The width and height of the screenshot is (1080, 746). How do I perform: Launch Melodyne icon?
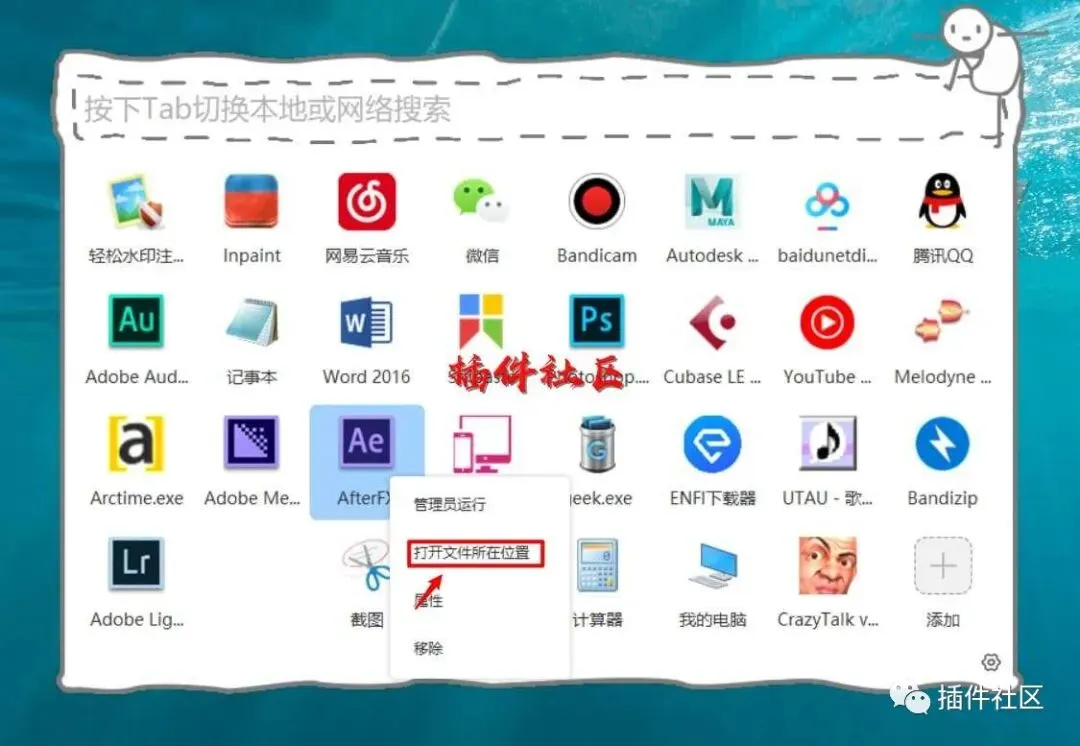tap(942, 322)
